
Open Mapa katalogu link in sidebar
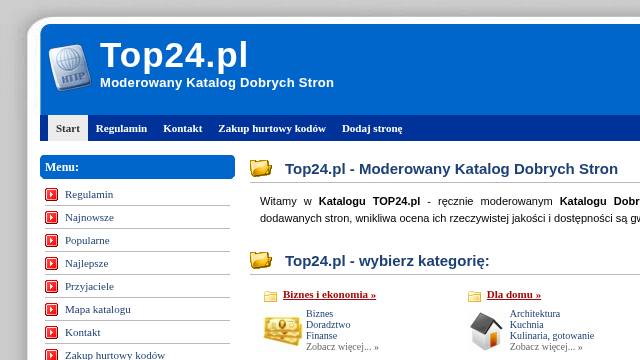pos(98,310)
